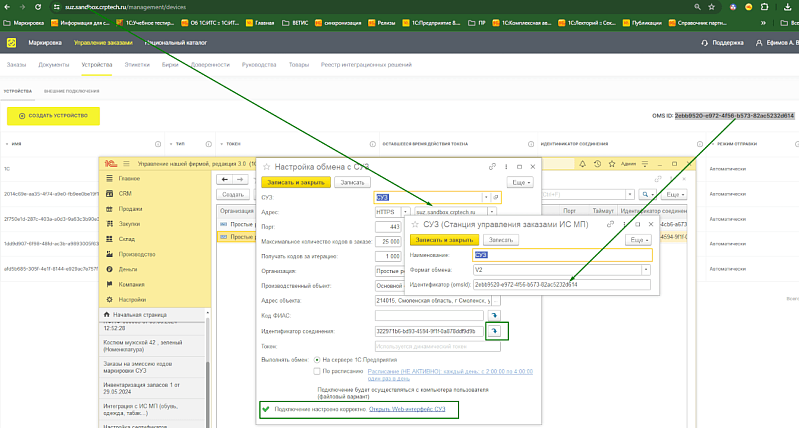Click Идентификатор (omsId) input field
799x428 pixels.
(562, 285)
